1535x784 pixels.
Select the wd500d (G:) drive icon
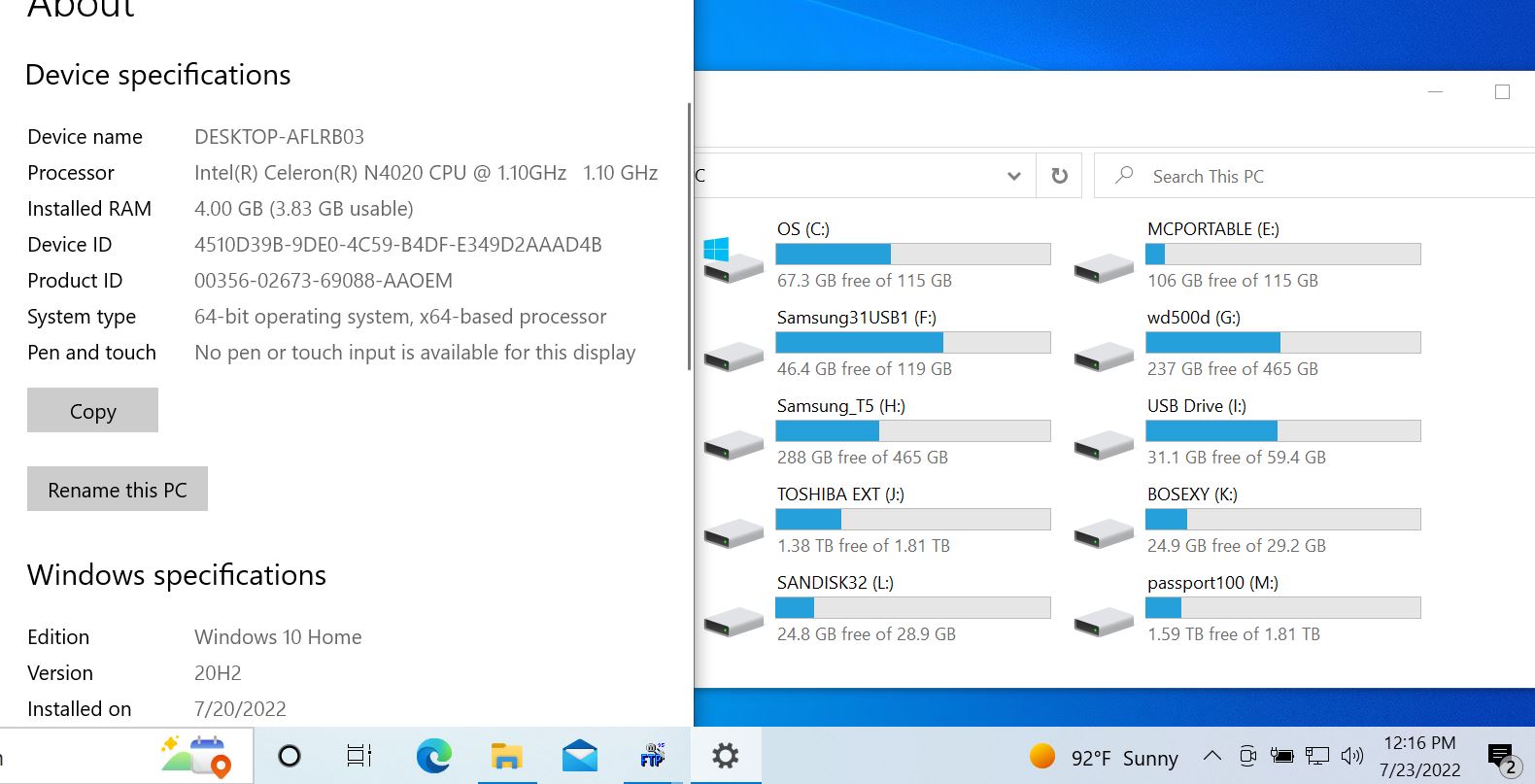pos(1104,356)
